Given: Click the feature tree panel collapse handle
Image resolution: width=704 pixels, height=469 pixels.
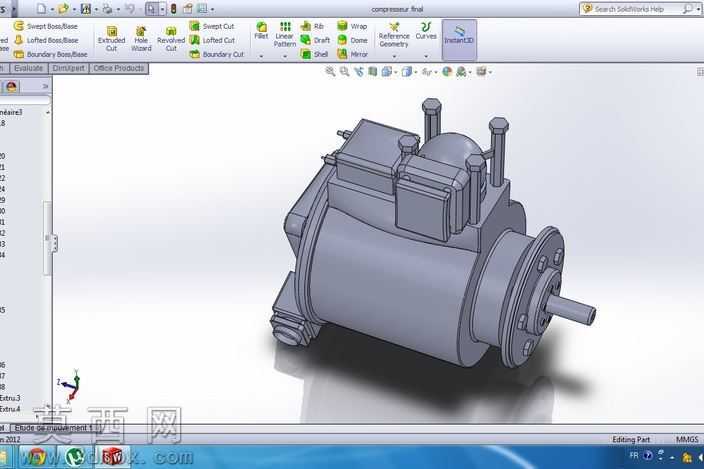Looking at the screenshot, I should pos(53,243).
